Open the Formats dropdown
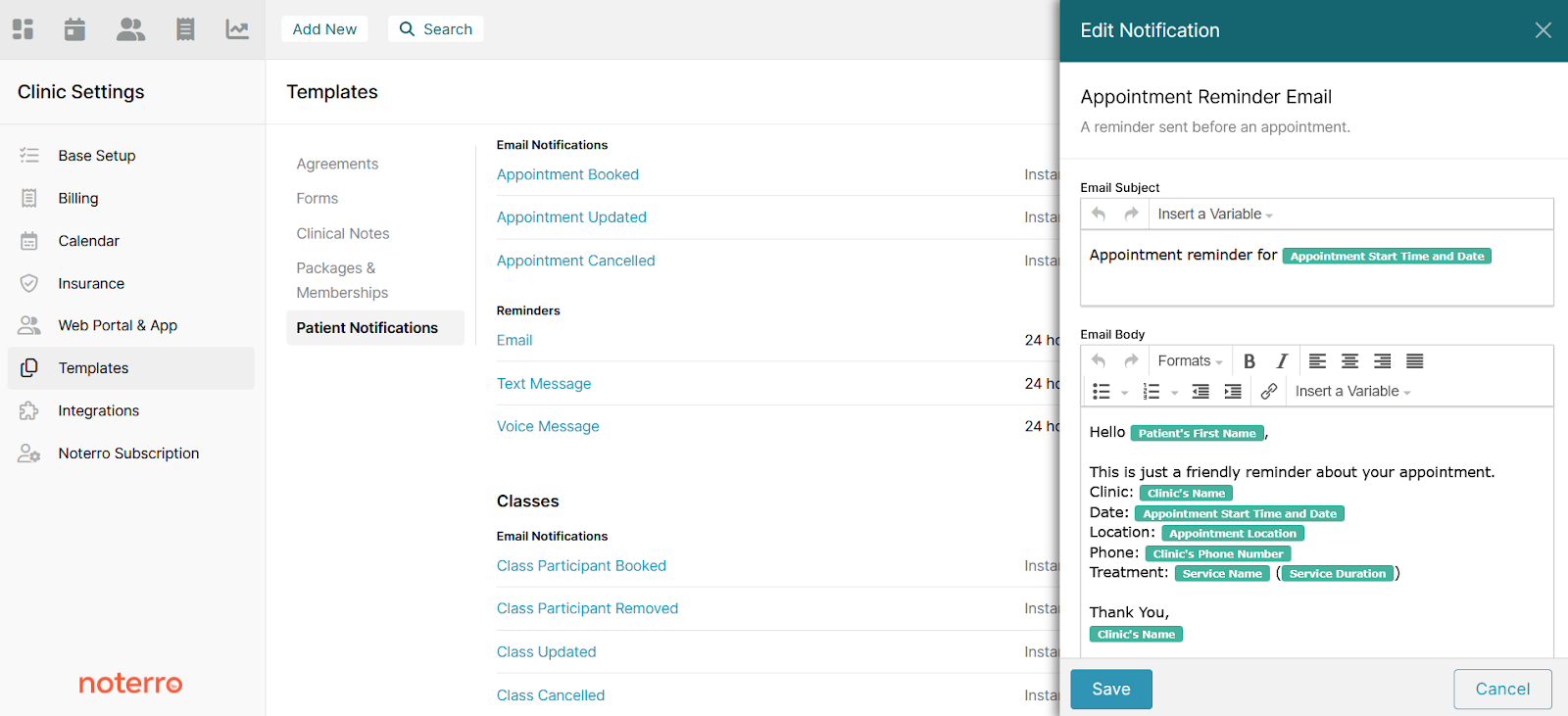Image resolution: width=1568 pixels, height=716 pixels. click(1190, 360)
